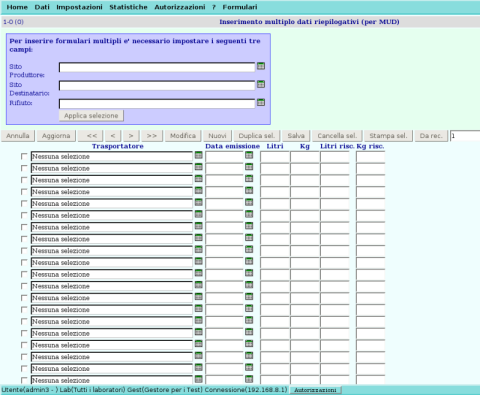Image resolution: width=480 pixels, height=395 pixels.
Task: Open first row Data emissione calendar icon
Action: [249, 155]
